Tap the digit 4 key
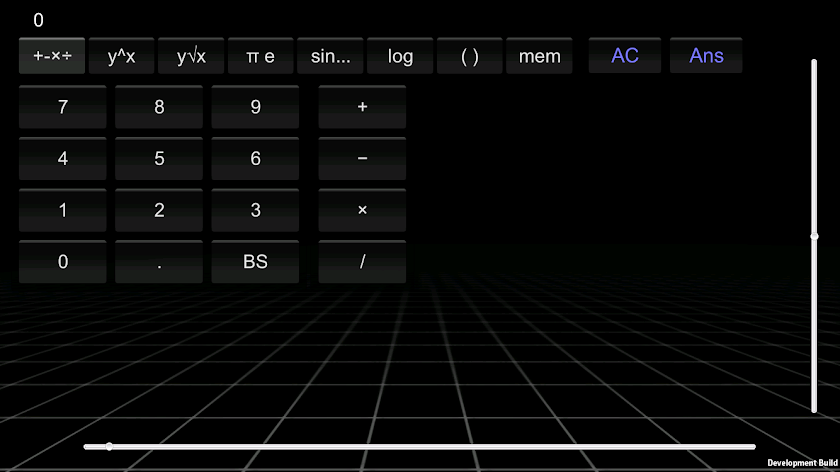 (x=63, y=159)
